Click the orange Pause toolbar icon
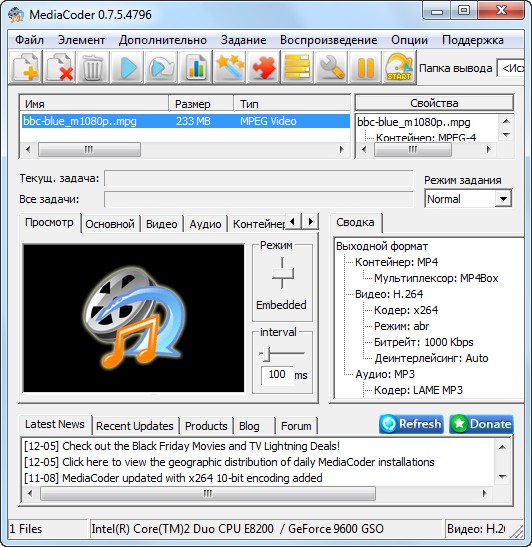Screen dimensions: 532x547 (365, 67)
